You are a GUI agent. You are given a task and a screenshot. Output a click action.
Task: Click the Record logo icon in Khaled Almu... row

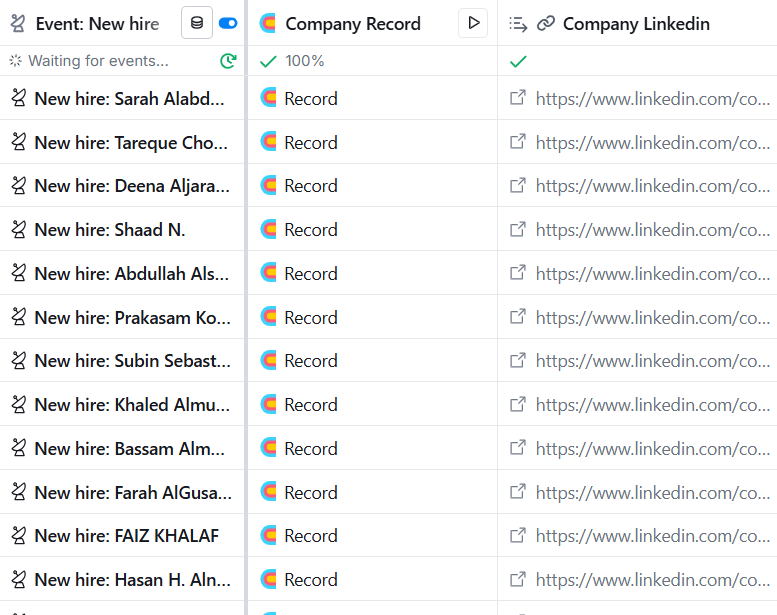[268, 403]
